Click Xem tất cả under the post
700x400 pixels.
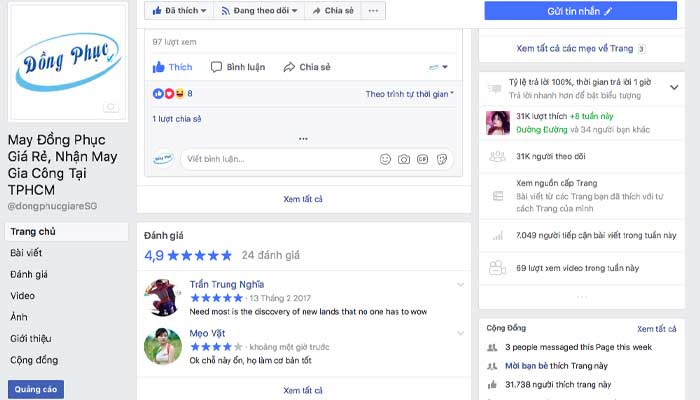coord(303,199)
